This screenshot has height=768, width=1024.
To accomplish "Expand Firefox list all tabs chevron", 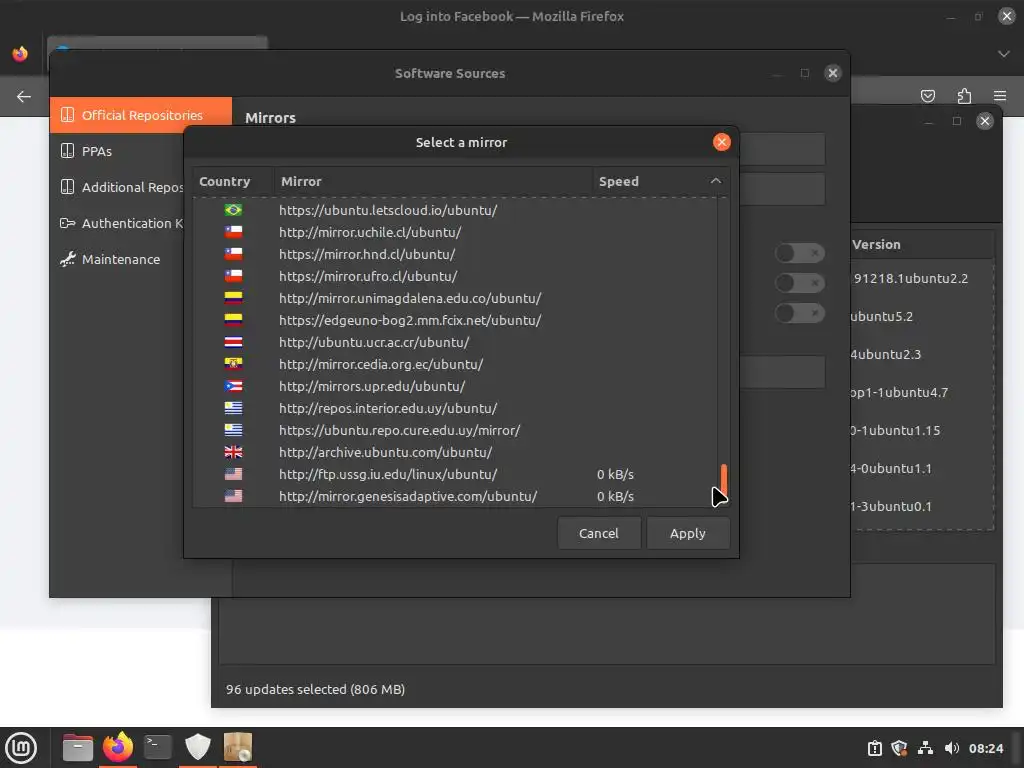I will (1004, 54).
